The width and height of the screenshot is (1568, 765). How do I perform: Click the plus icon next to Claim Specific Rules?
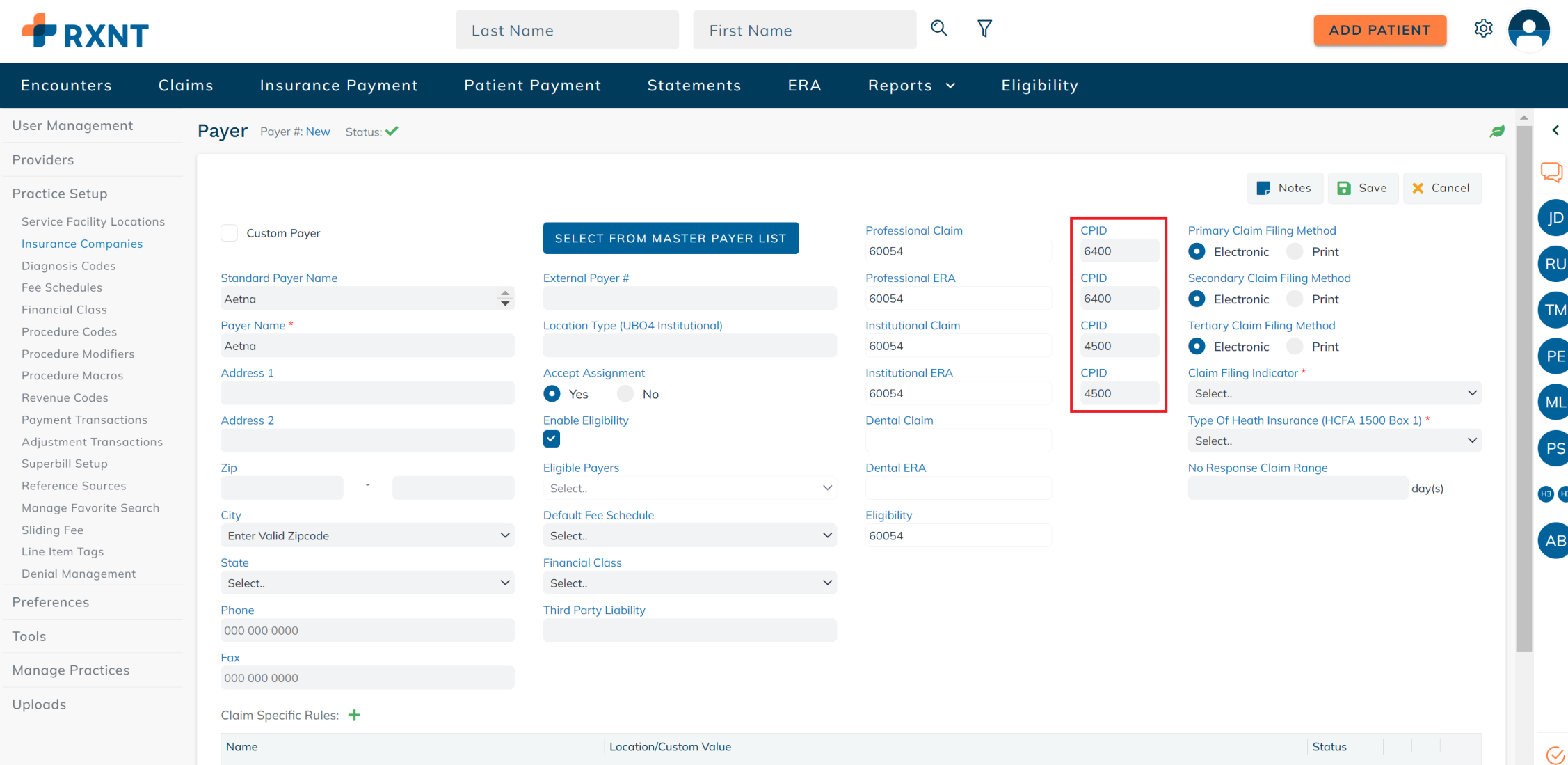tap(355, 715)
